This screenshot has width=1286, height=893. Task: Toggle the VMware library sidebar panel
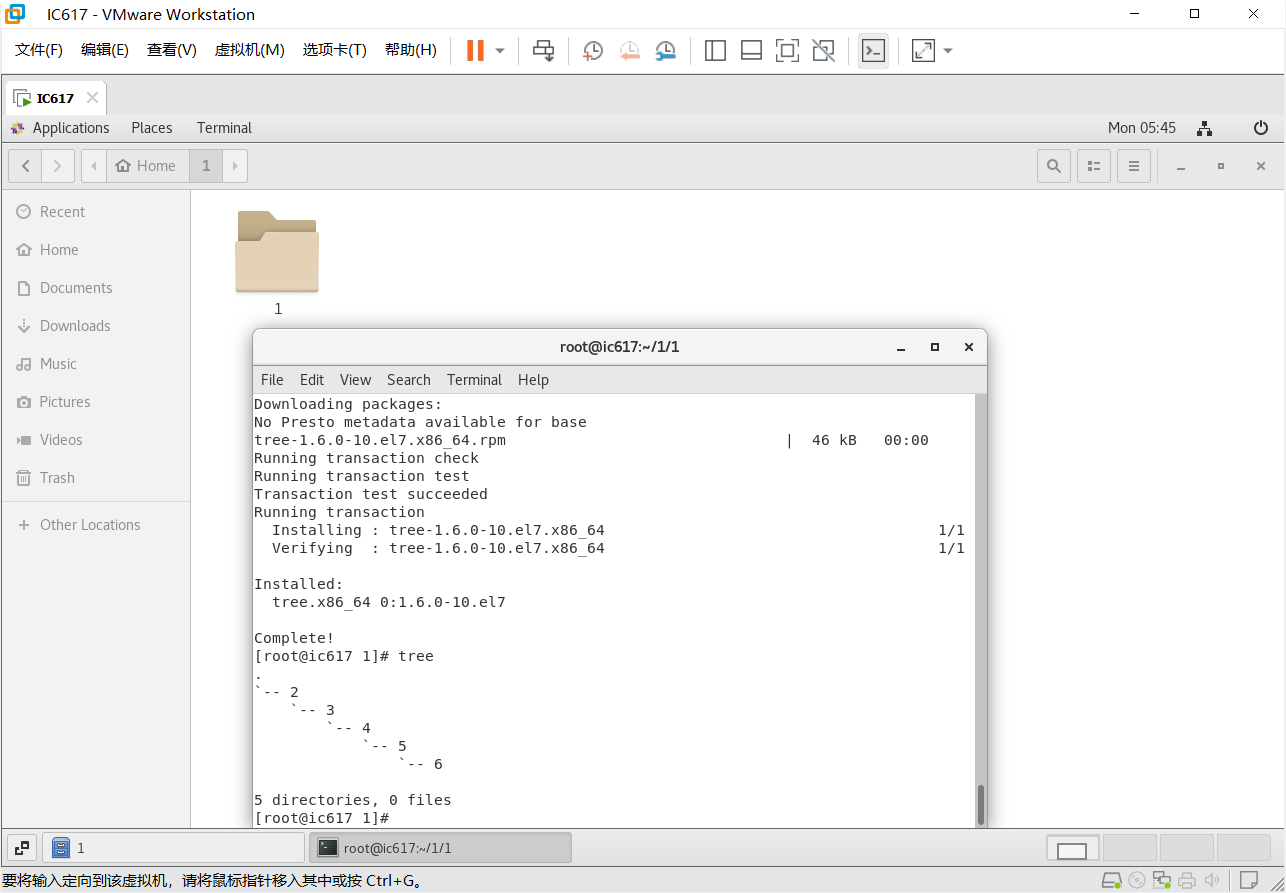(x=715, y=50)
